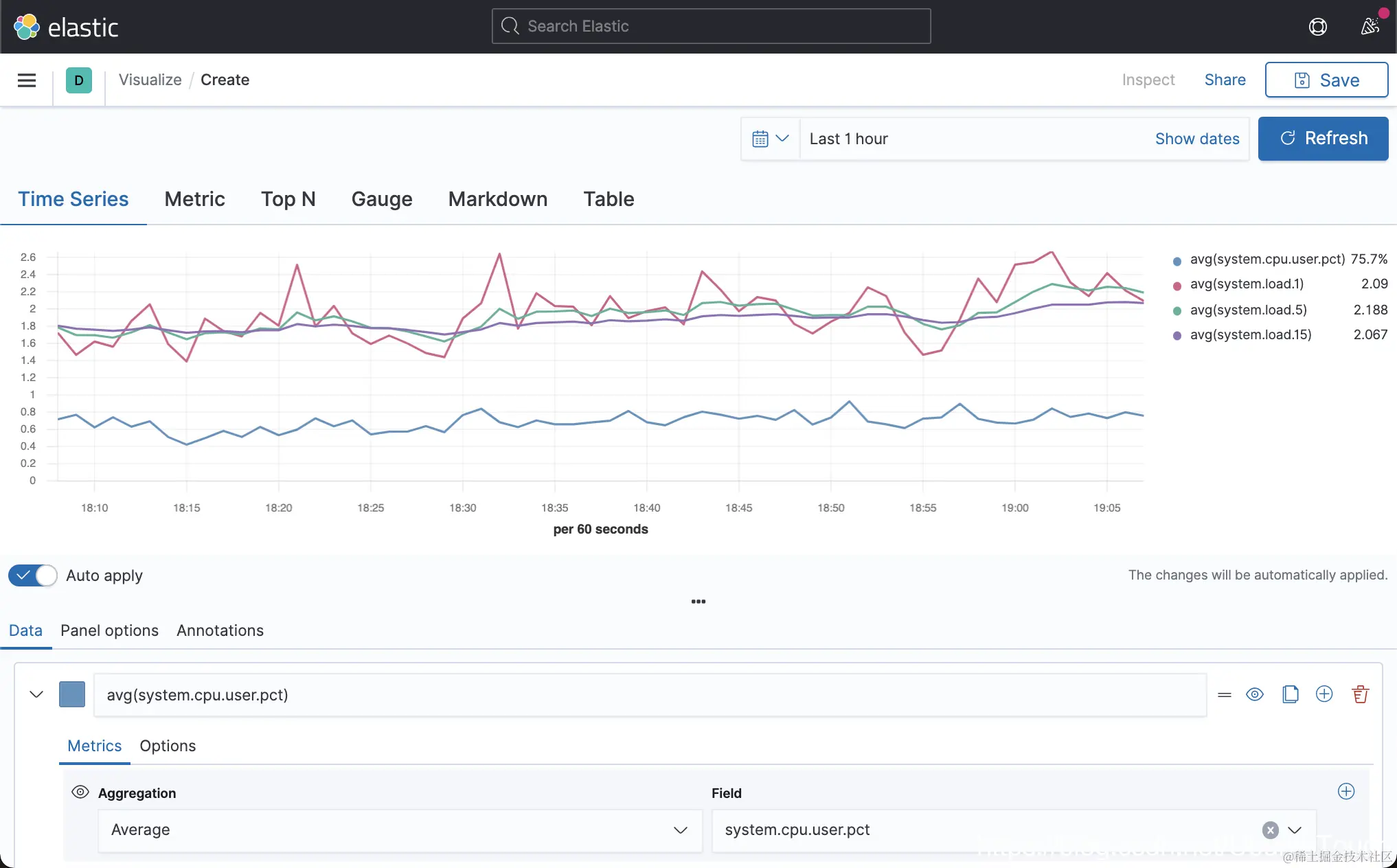The height and width of the screenshot is (868, 1397).
Task: Click the Refresh button
Action: point(1323,139)
